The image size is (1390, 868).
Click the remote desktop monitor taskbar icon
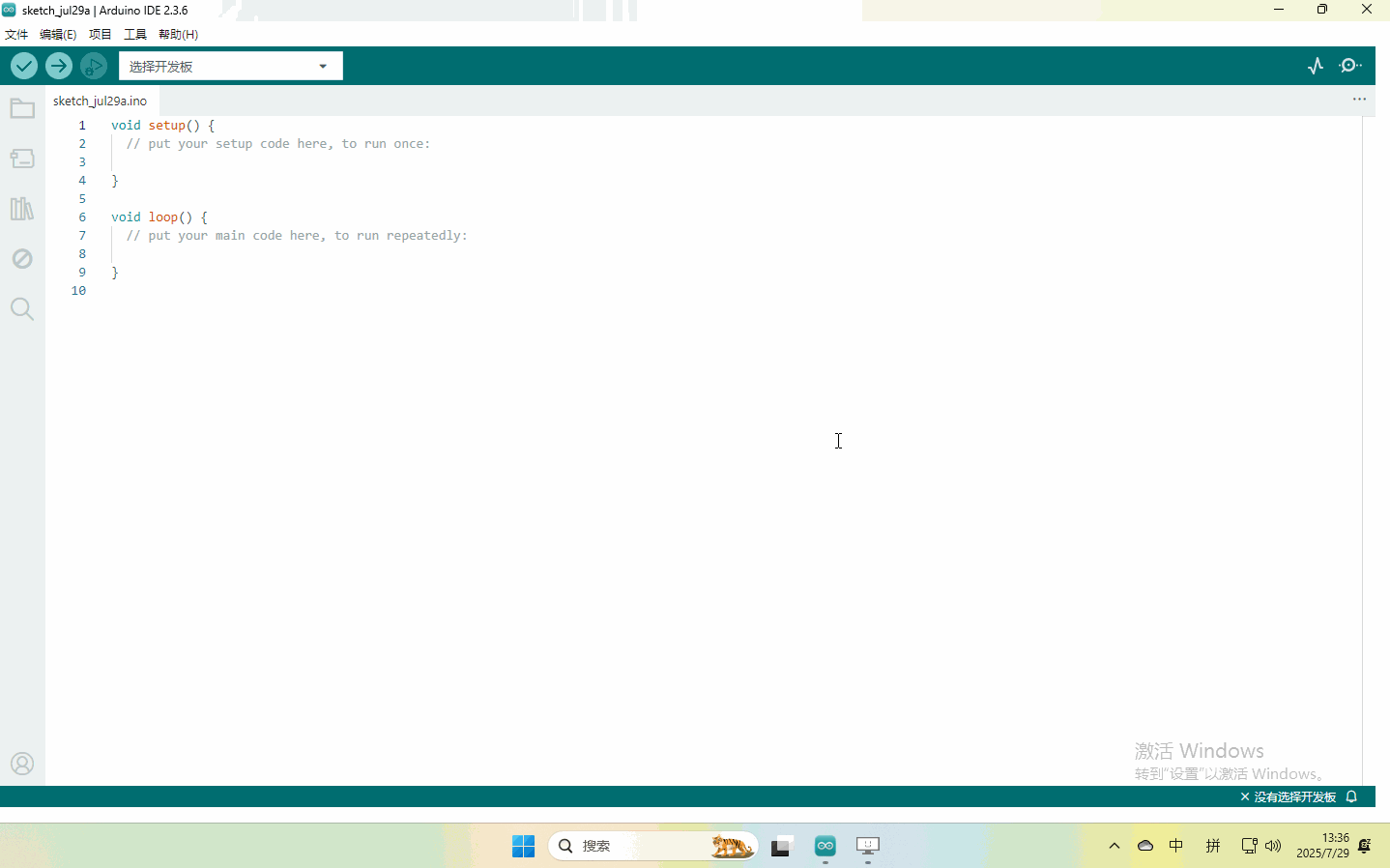[868, 846]
